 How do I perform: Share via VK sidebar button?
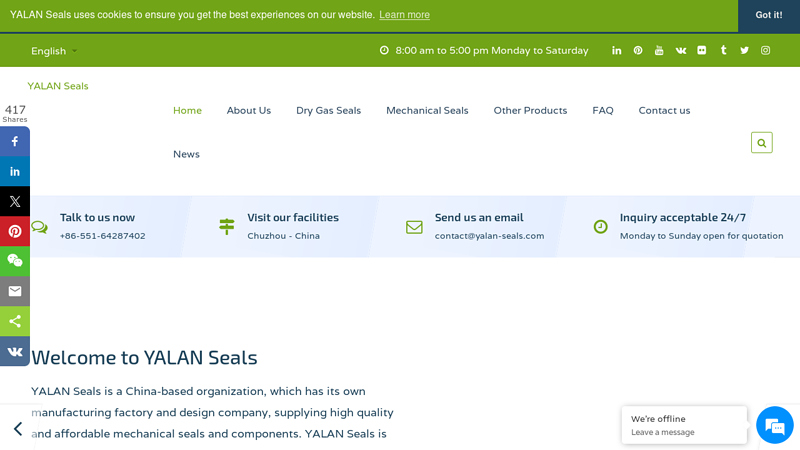click(15, 351)
